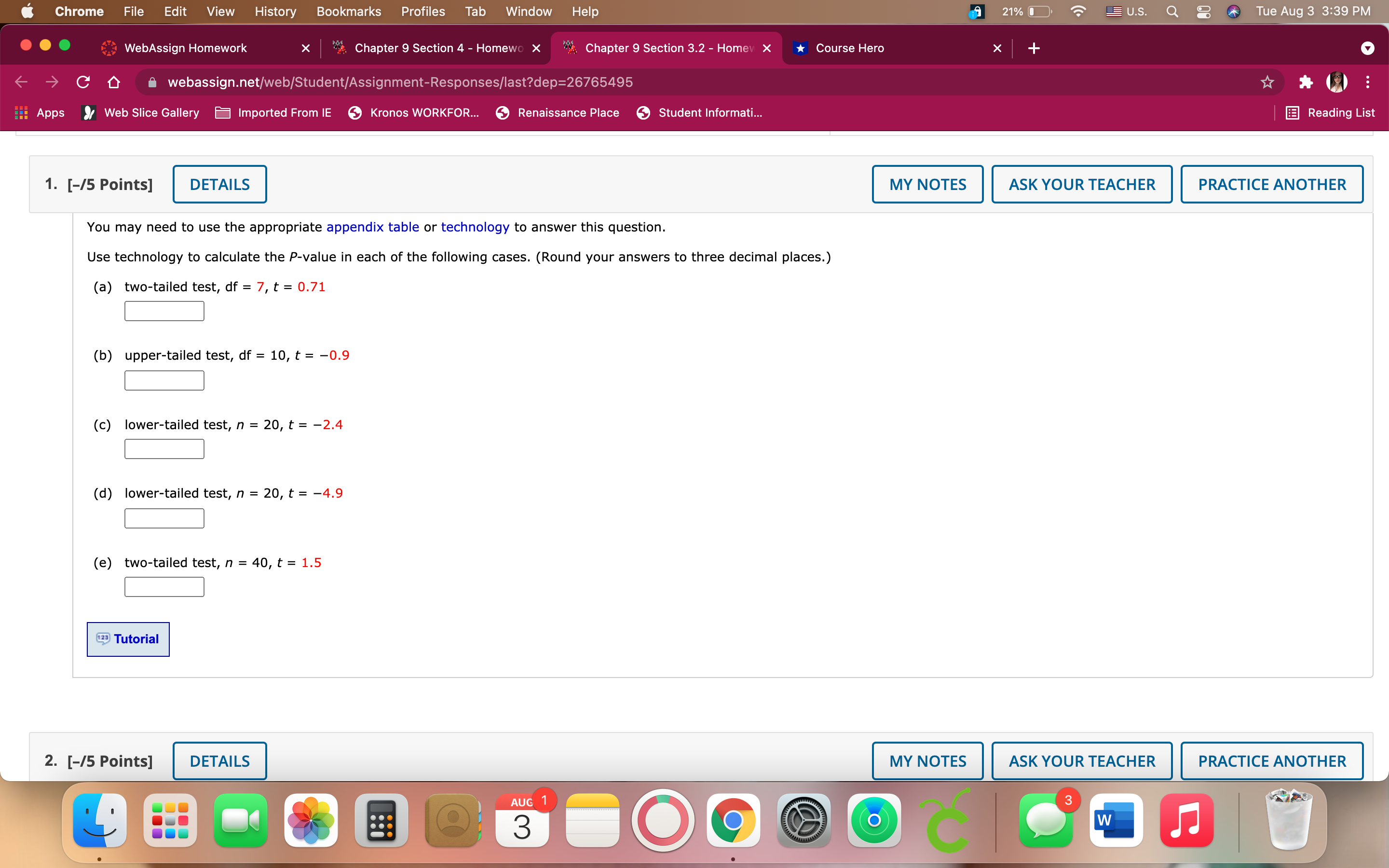1389x868 pixels.
Task: Click PRACTICE ANOTHER for question 1
Action: (x=1271, y=184)
